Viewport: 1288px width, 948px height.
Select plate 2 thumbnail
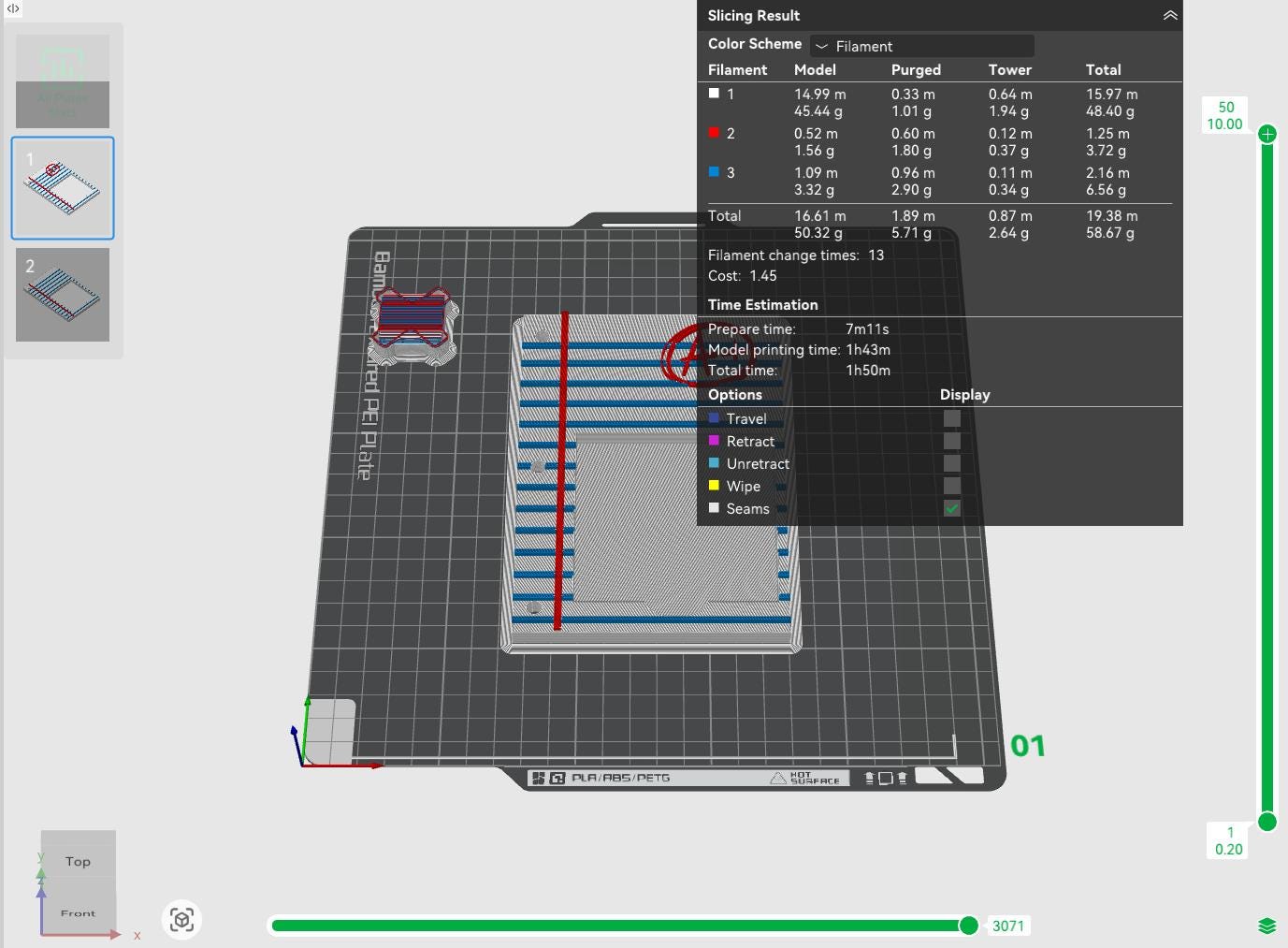click(x=63, y=294)
